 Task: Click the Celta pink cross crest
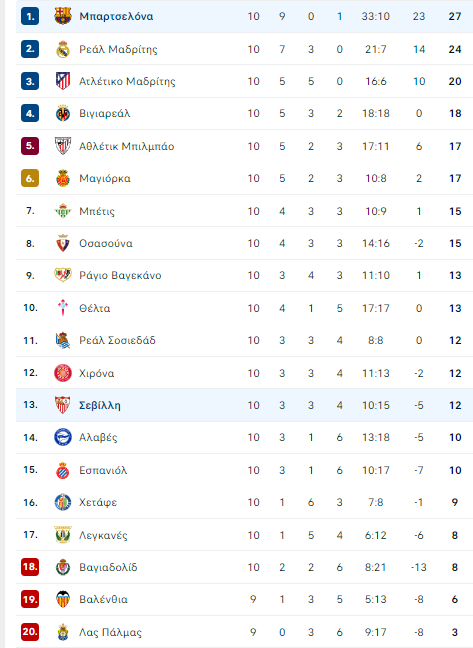(63, 308)
